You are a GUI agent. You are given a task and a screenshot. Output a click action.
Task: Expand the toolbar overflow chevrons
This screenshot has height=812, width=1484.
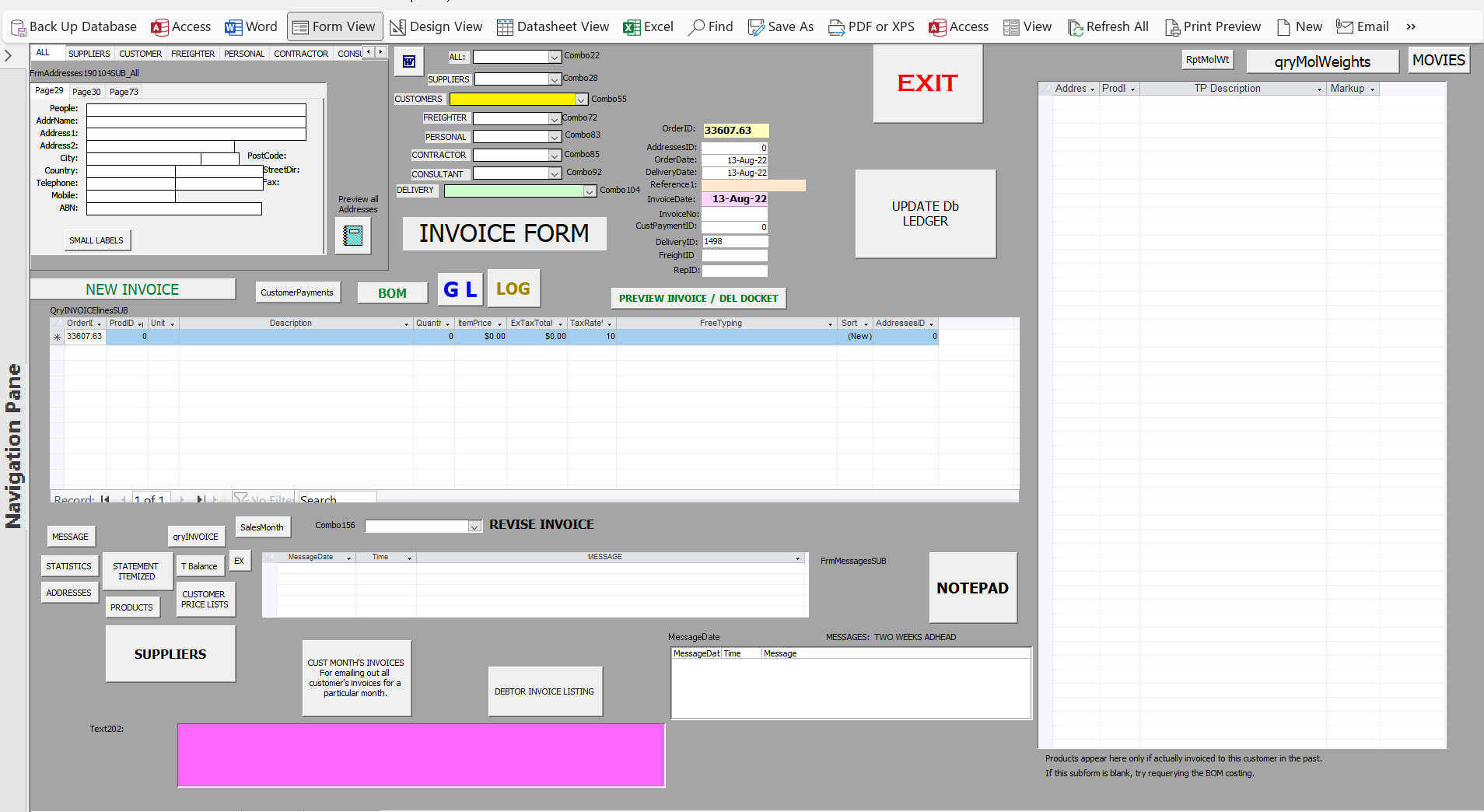[x=1411, y=26]
